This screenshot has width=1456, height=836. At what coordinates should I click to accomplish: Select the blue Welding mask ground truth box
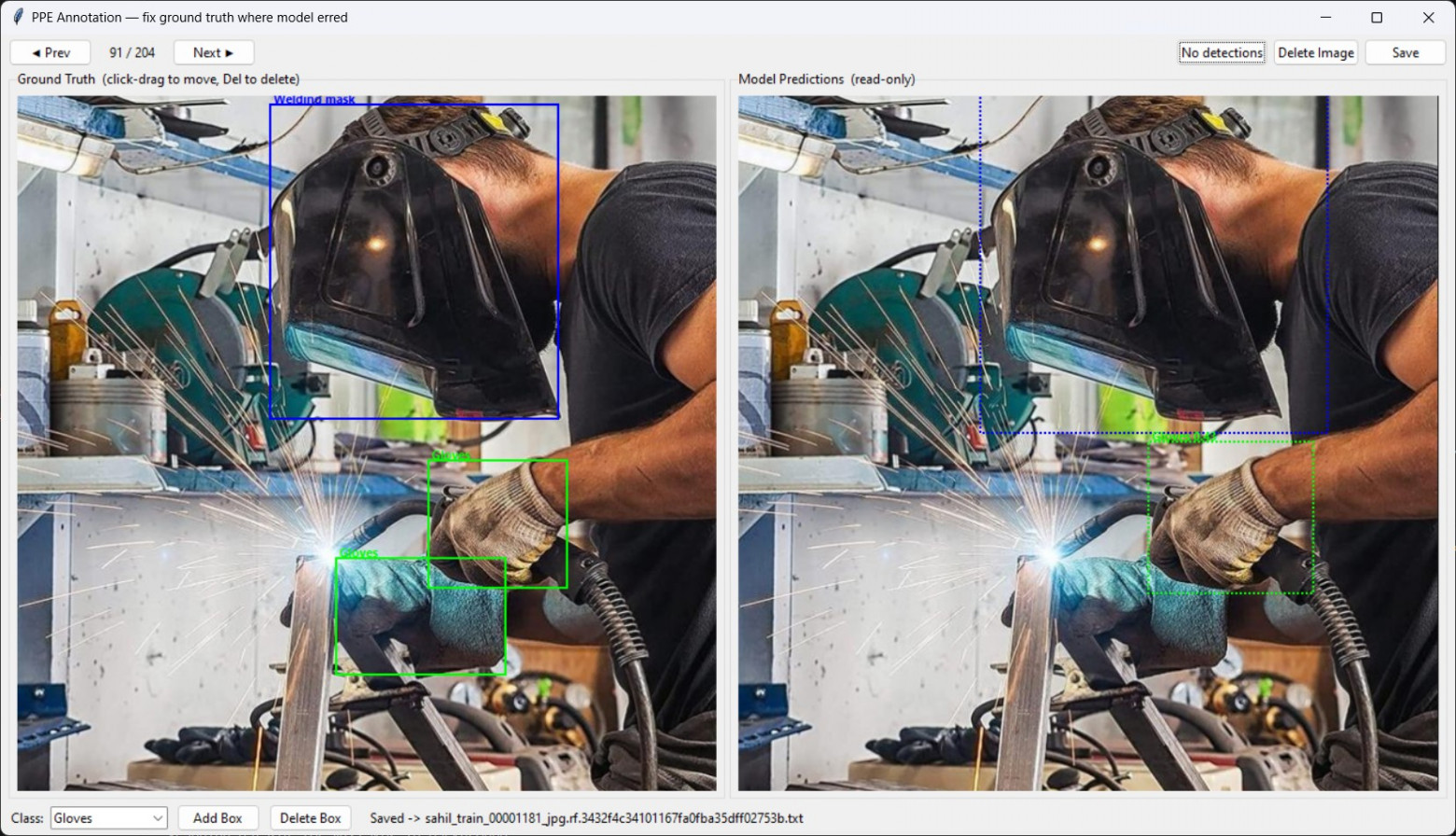[414, 261]
